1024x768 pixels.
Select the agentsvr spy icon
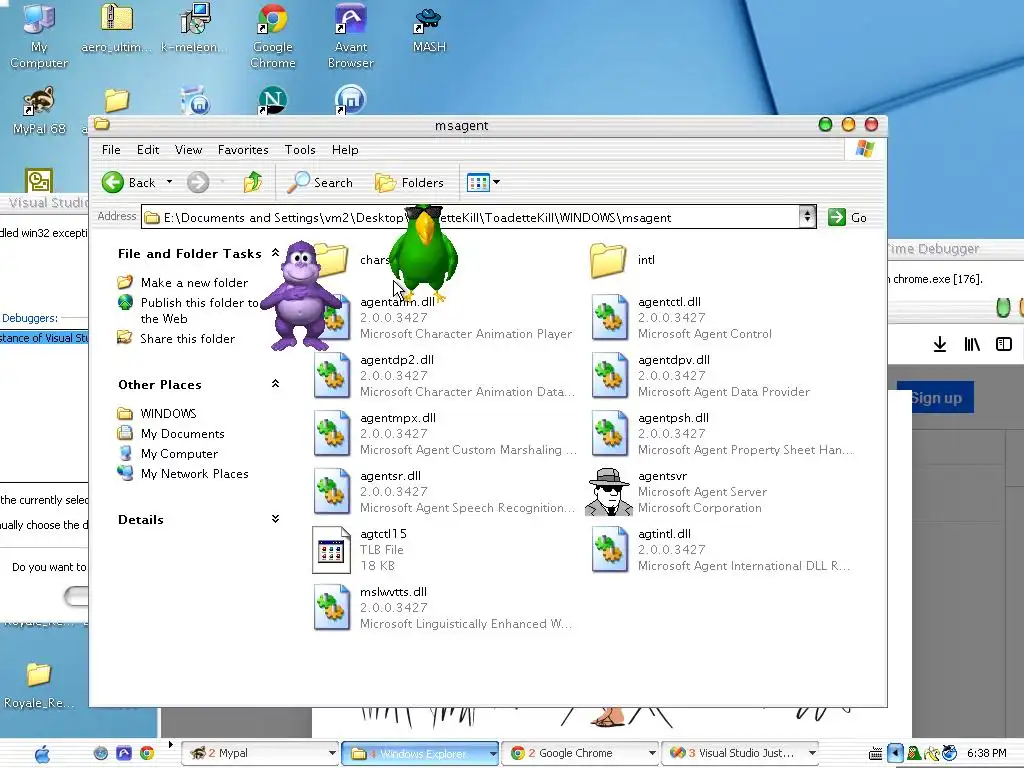[x=609, y=492]
